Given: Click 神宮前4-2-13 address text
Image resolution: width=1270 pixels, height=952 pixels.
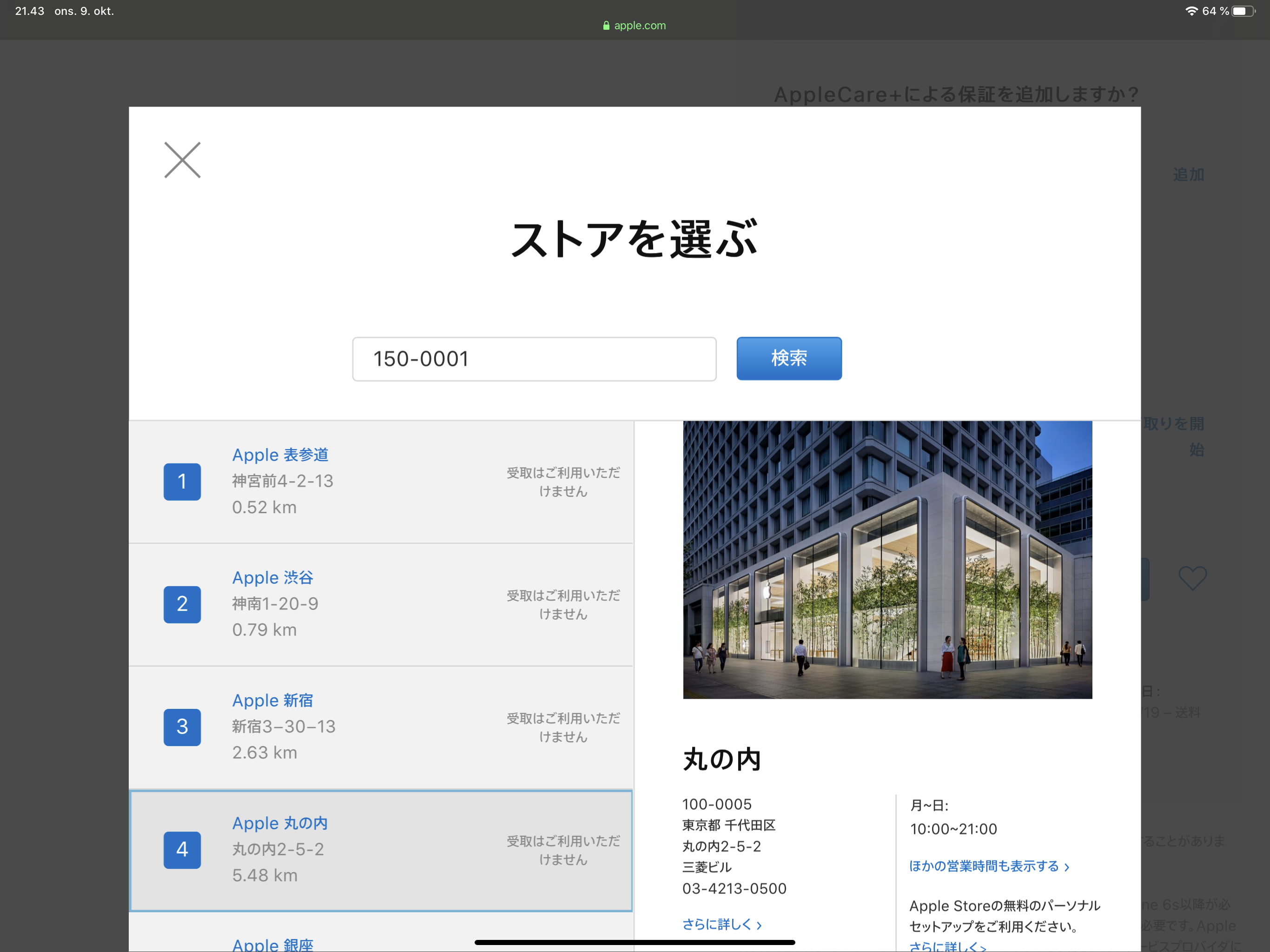Looking at the screenshot, I should (x=283, y=481).
